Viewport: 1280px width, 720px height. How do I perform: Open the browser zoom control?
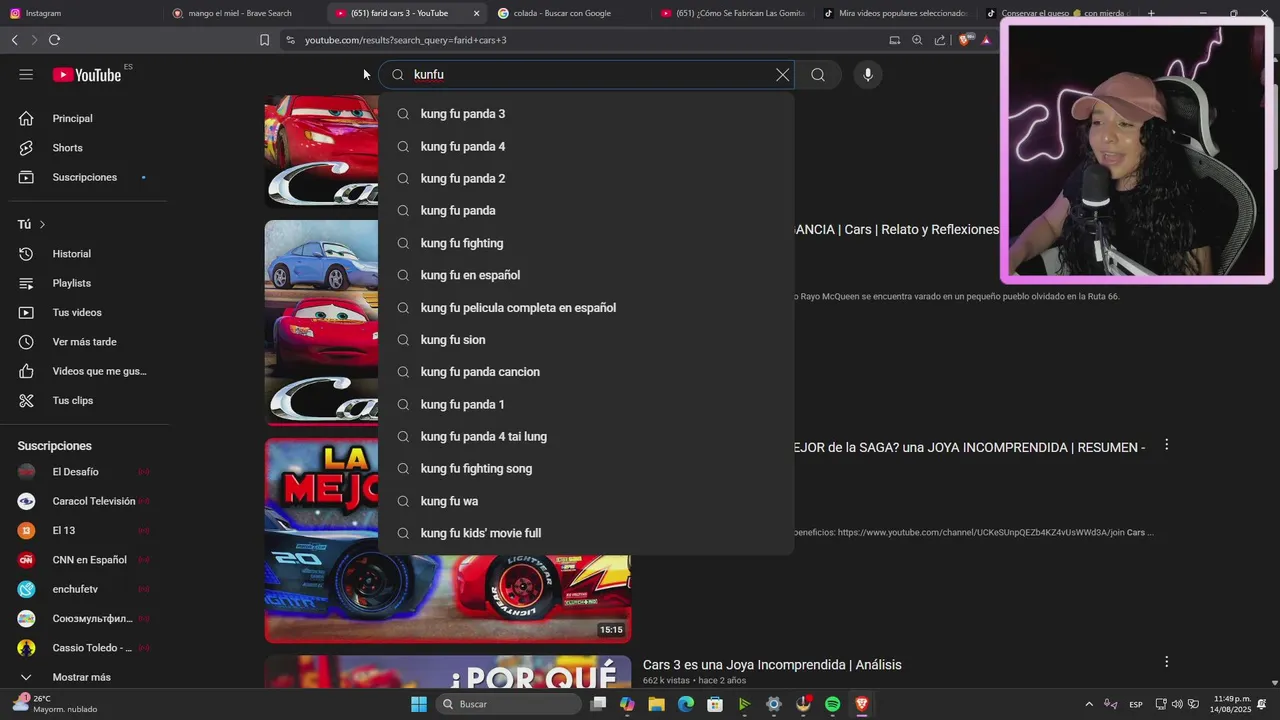pyautogui.click(x=917, y=40)
